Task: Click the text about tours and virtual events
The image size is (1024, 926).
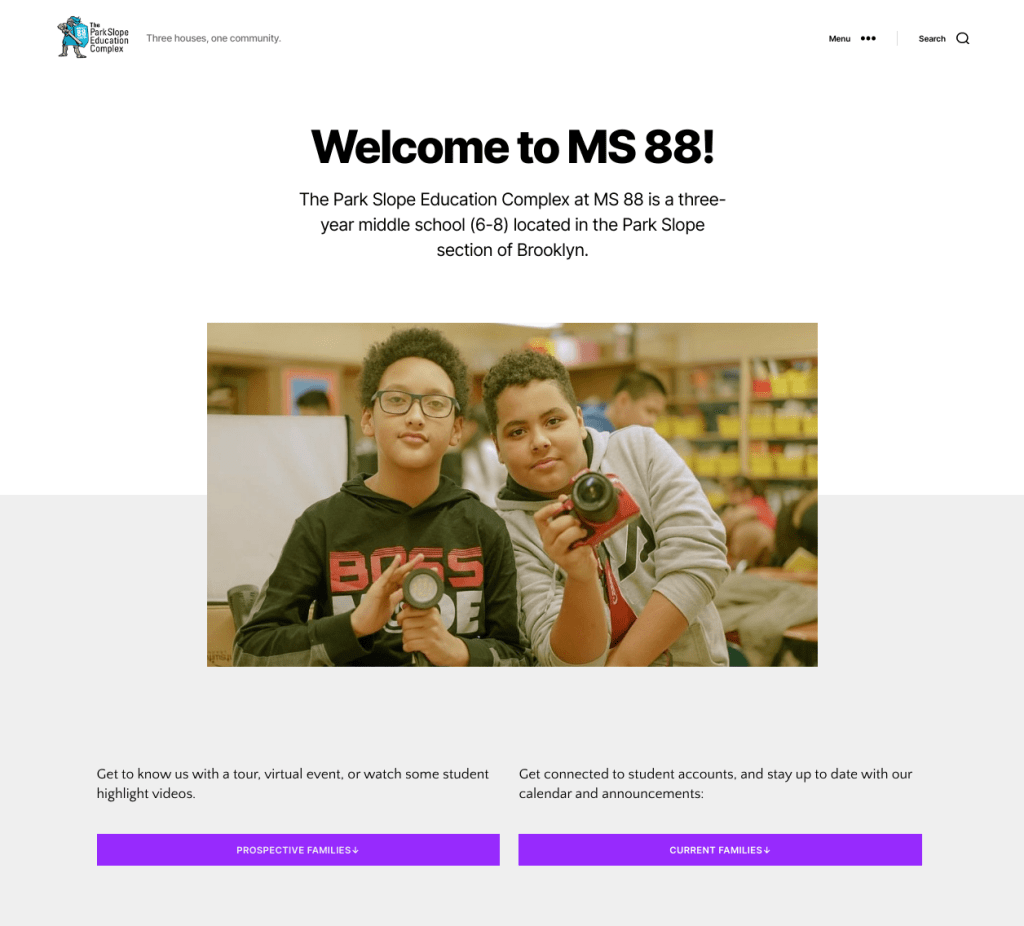Action: click(293, 784)
